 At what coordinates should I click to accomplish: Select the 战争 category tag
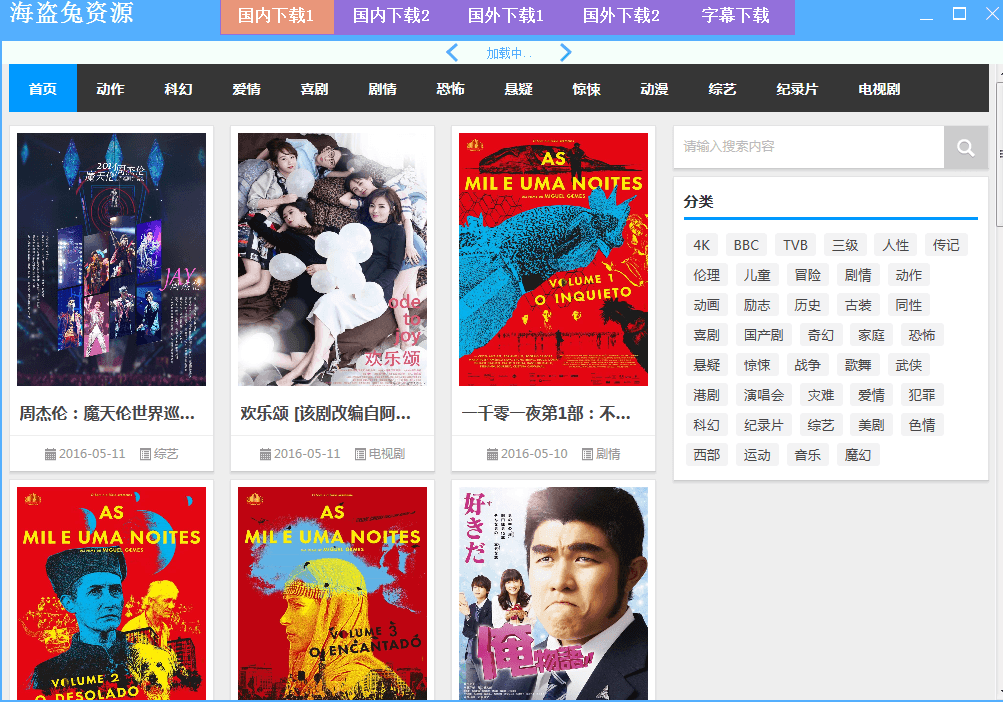click(808, 365)
